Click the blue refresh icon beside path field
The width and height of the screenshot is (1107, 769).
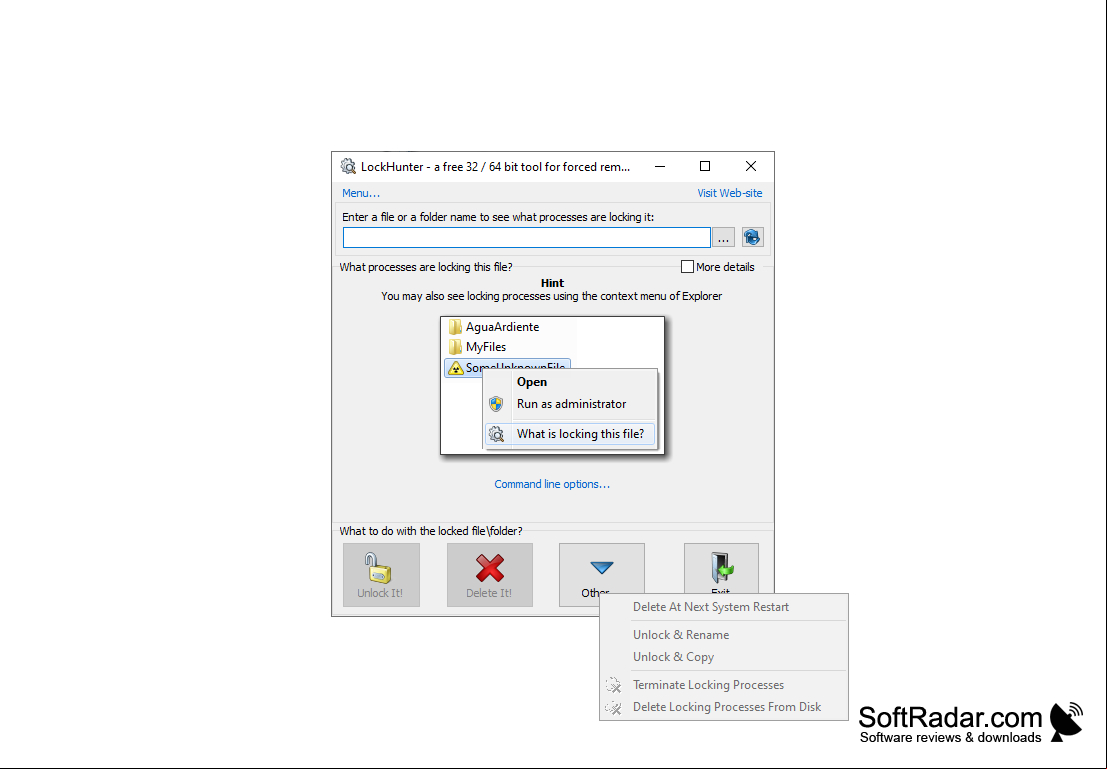pyautogui.click(x=753, y=237)
